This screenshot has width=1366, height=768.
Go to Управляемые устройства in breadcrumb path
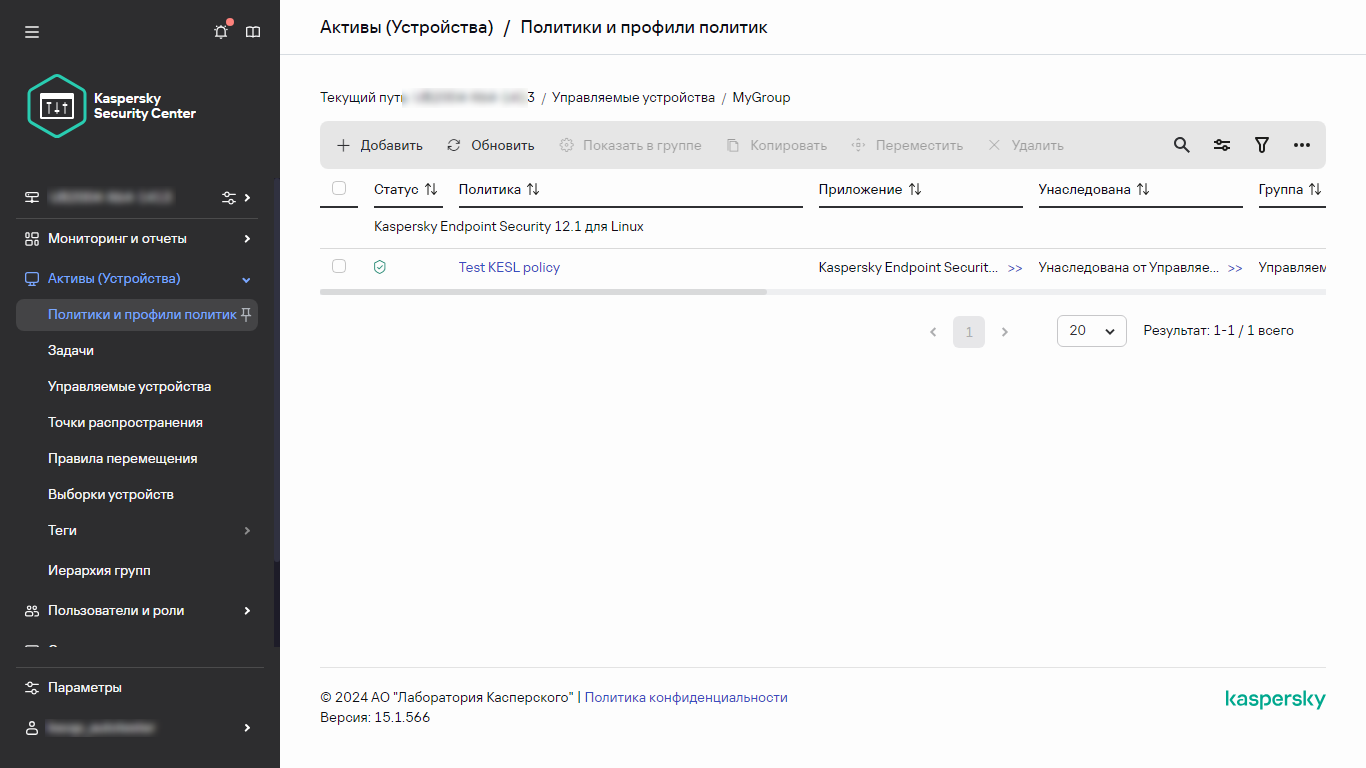pyautogui.click(x=634, y=97)
